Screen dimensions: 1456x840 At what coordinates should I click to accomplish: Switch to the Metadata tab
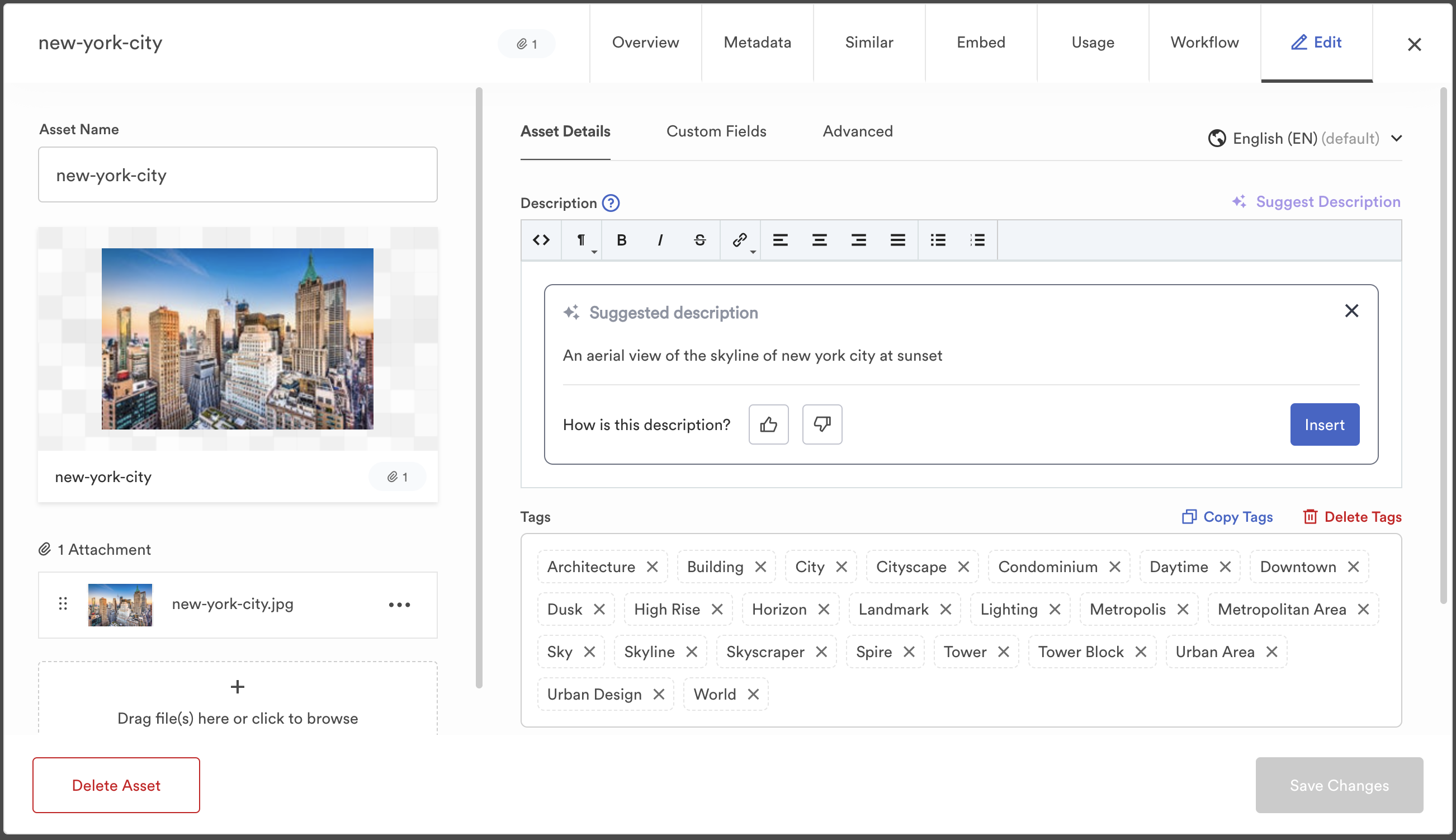[757, 42]
